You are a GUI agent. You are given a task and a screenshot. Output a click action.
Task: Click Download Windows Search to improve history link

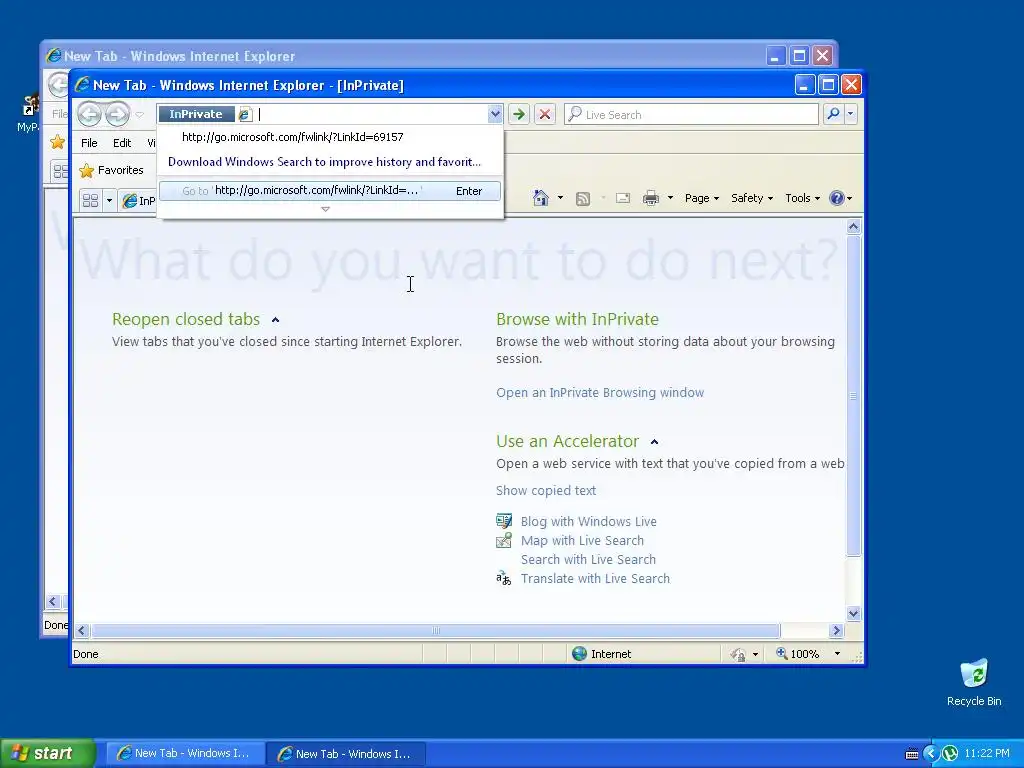pyautogui.click(x=324, y=162)
